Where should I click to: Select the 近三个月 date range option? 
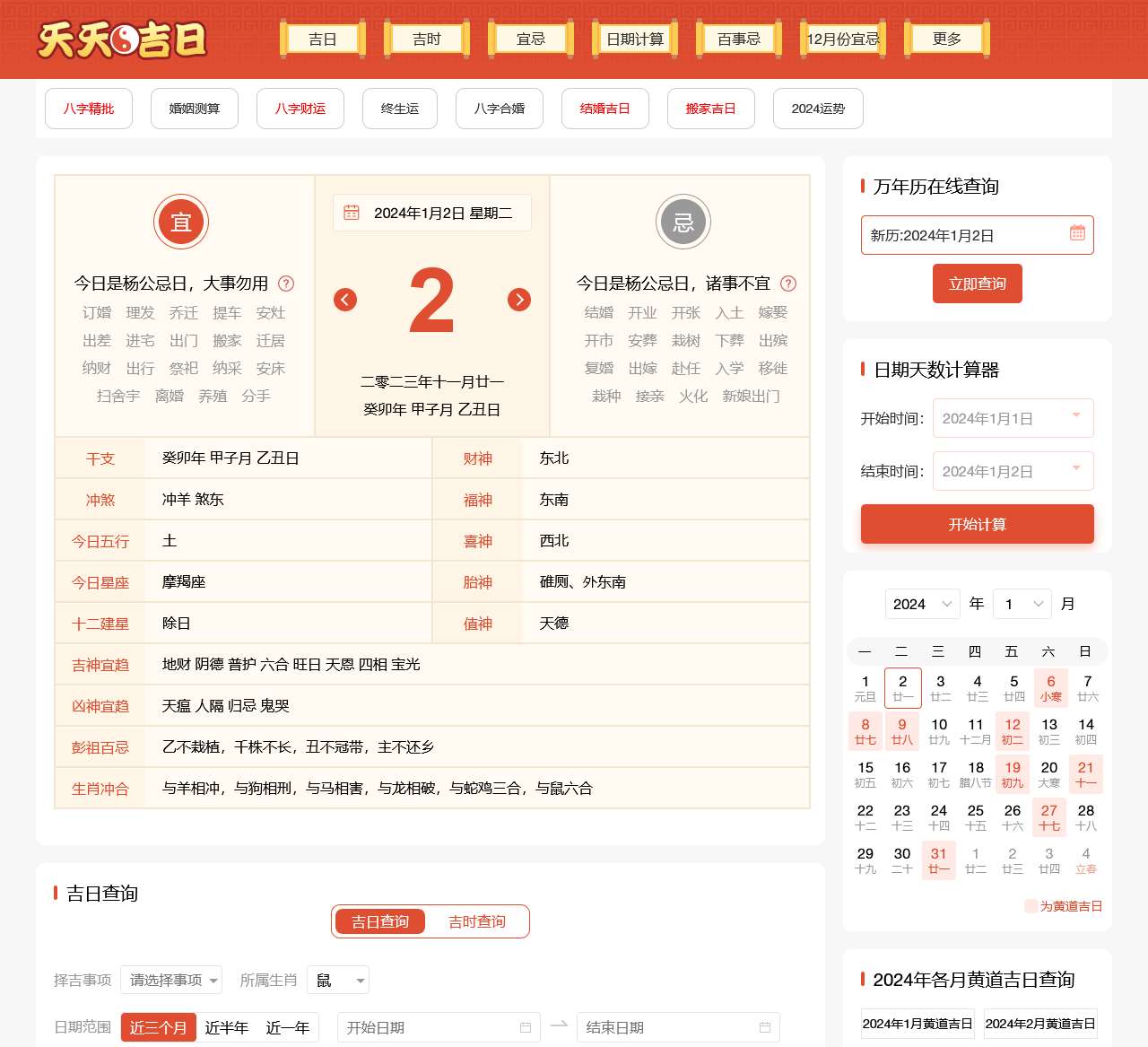(x=159, y=1027)
